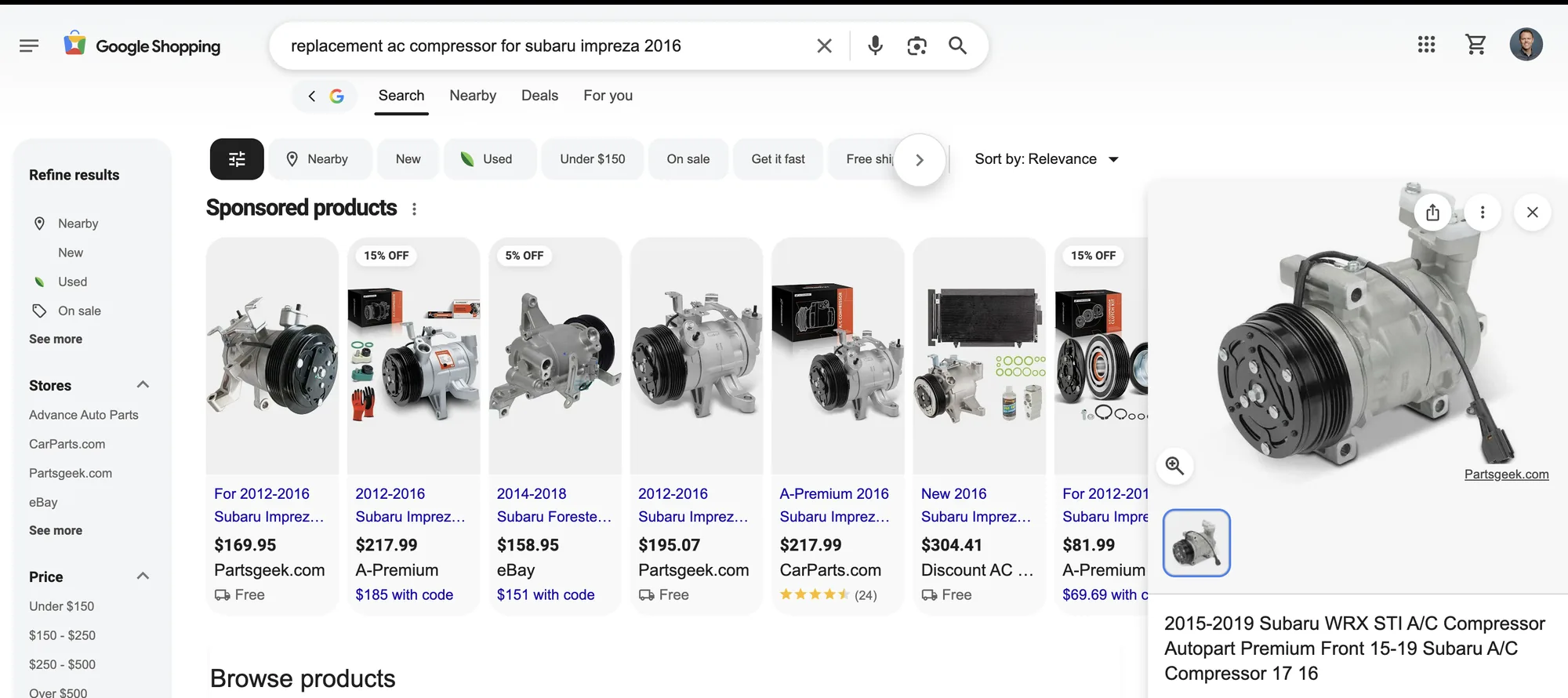This screenshot has width=1568, height=698.
Task: Open Sponsored products info menu
Action: [x=414, y=209]
